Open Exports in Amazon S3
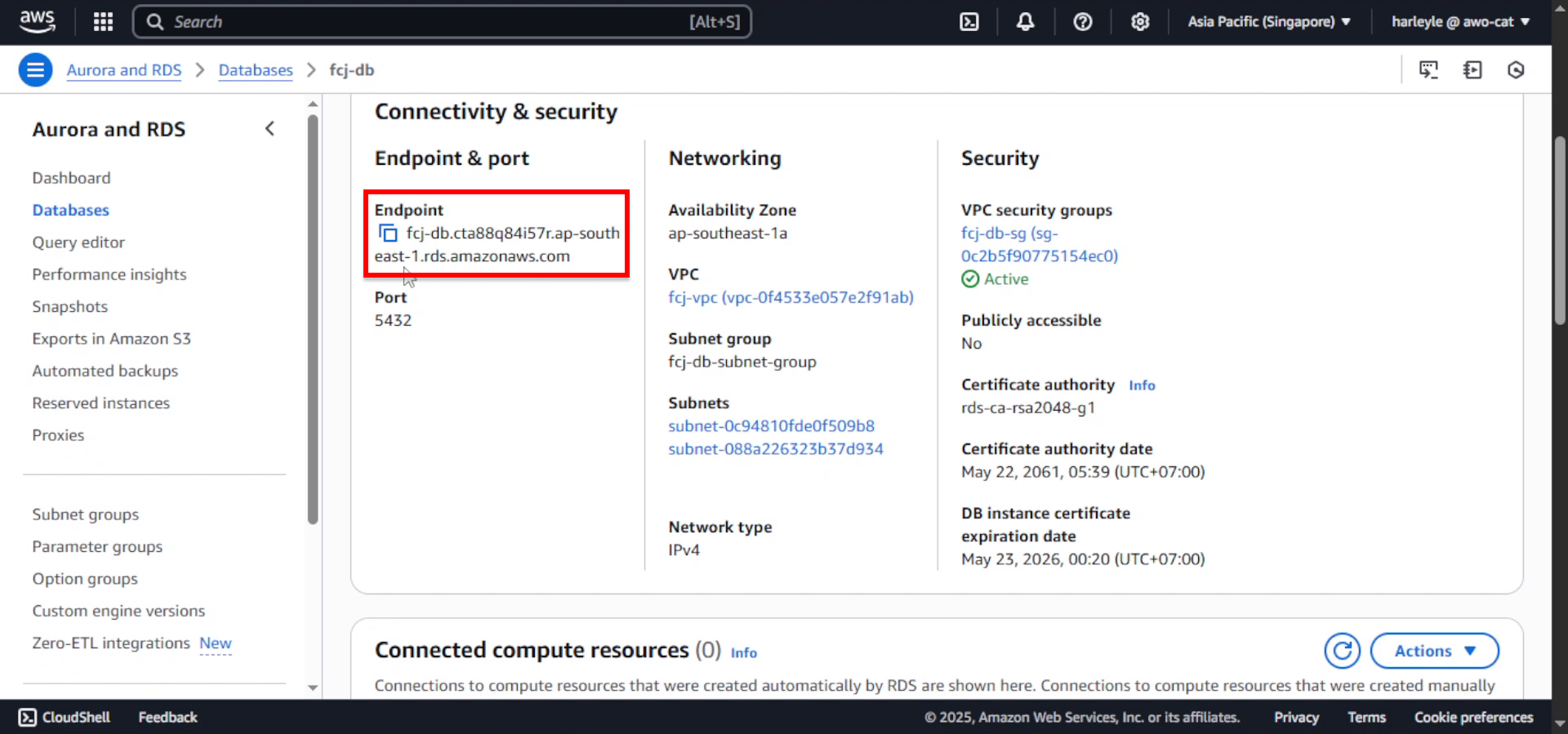Image resolution: width=1568 pixels, height=734 pixels. [x=112, y=339]
